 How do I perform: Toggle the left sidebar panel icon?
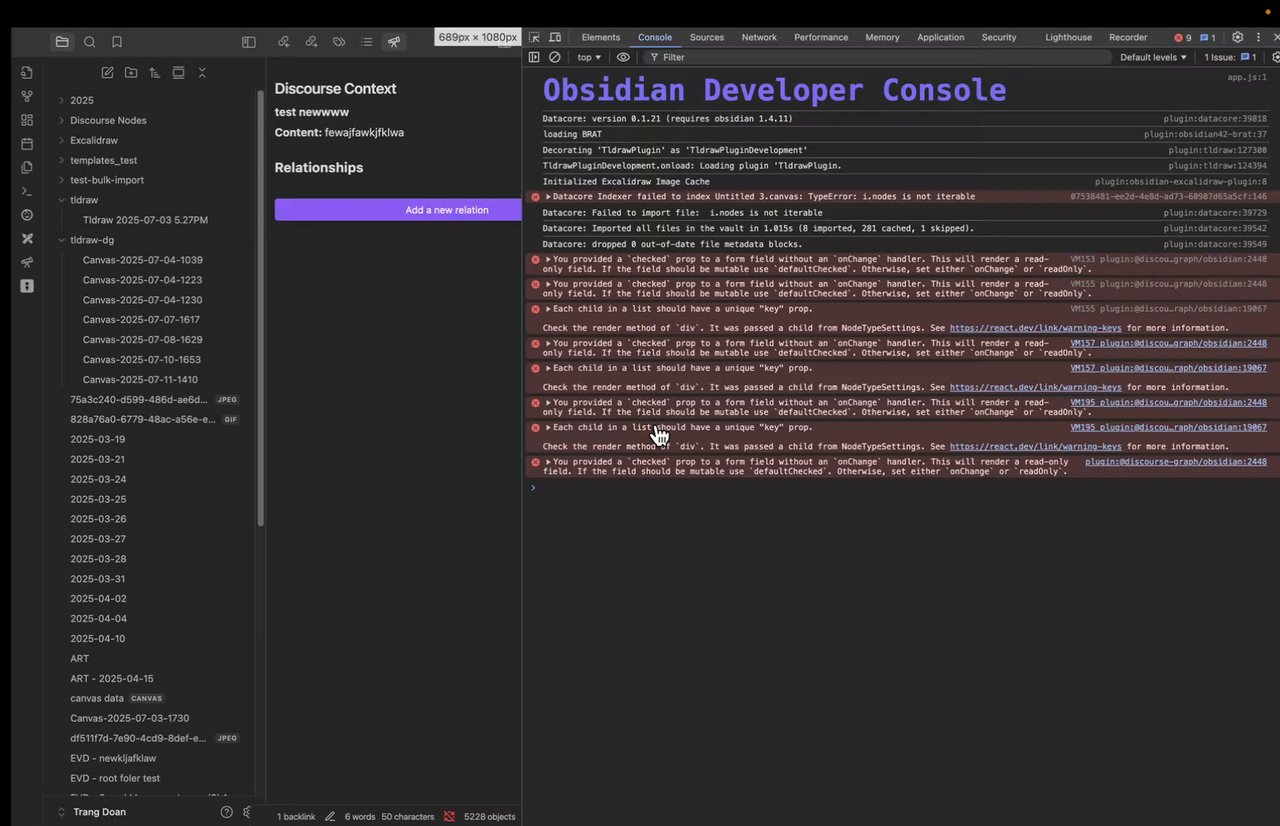pos(249,42)
